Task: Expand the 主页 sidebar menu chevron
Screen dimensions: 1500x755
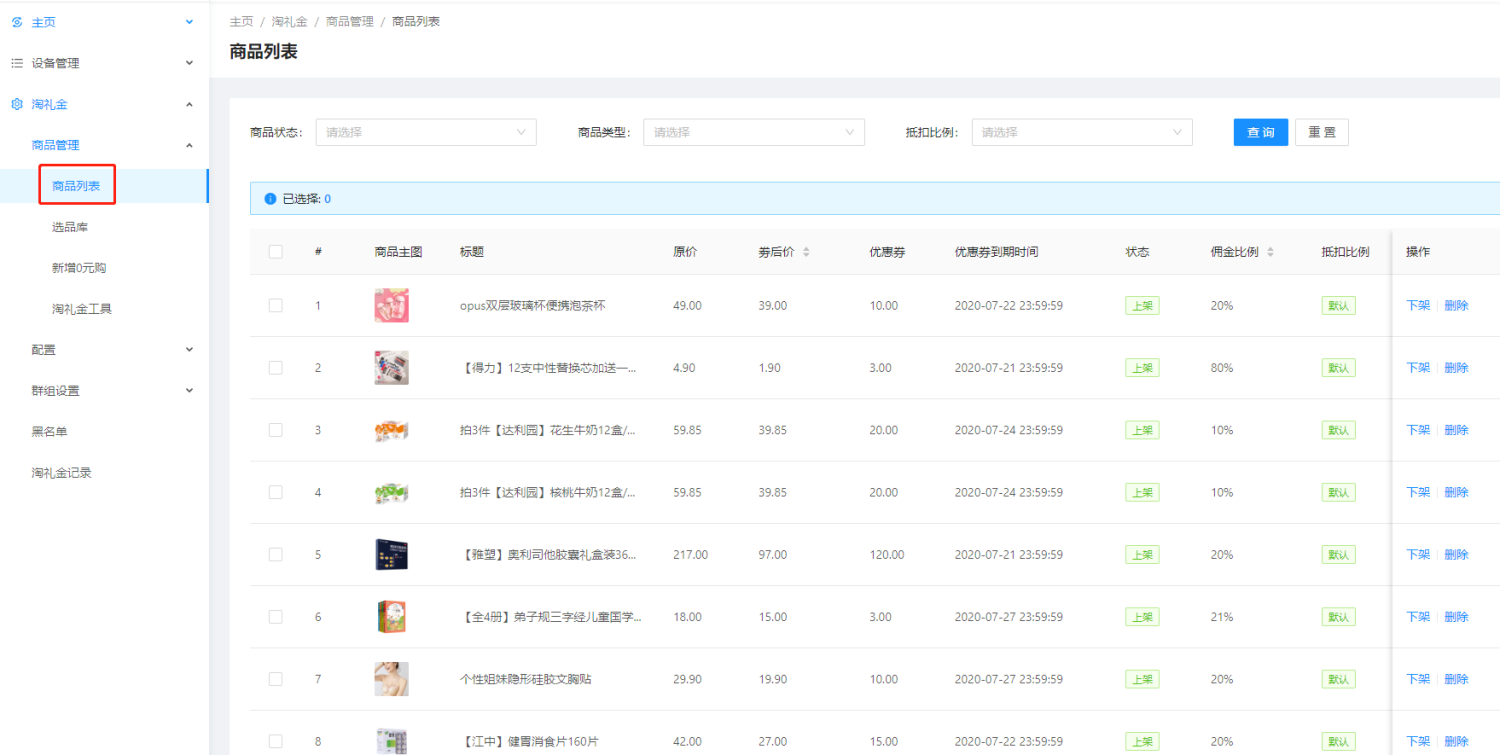Action: [189, 22]
